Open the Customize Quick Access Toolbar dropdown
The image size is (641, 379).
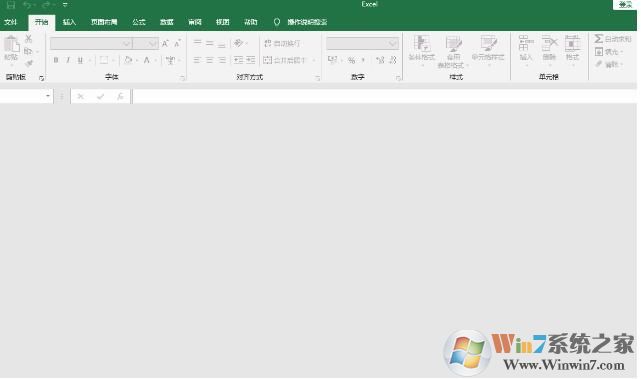pyautogui.click(x=65, y=5)
